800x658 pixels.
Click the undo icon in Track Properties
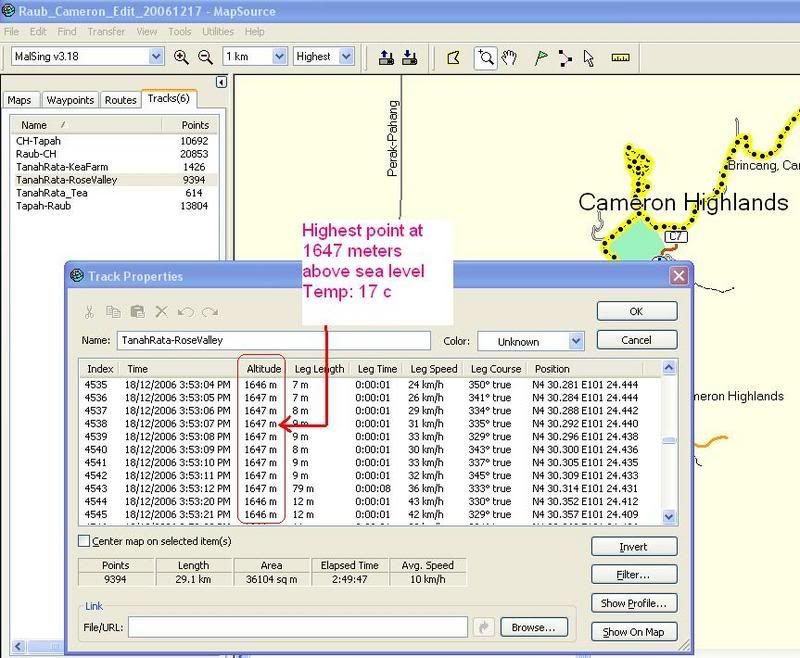pos(186,312)
